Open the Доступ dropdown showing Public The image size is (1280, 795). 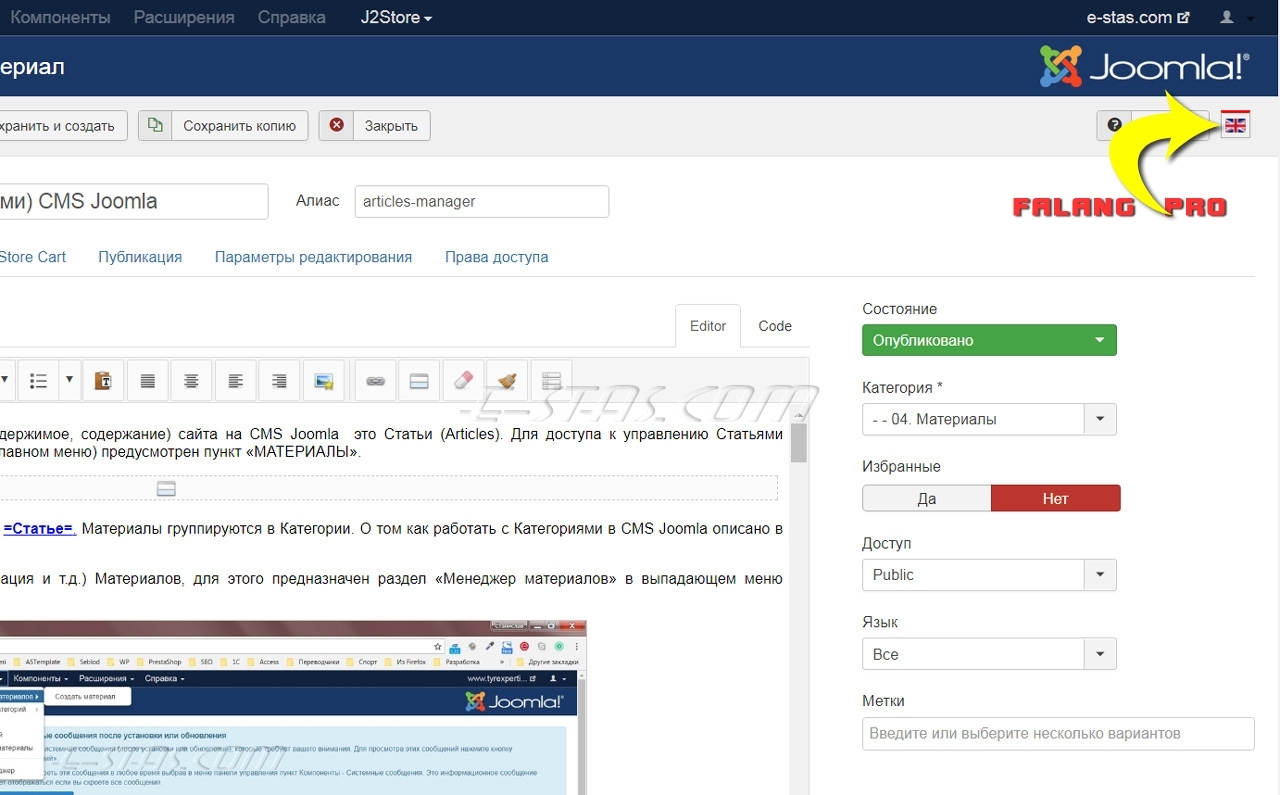989,575
